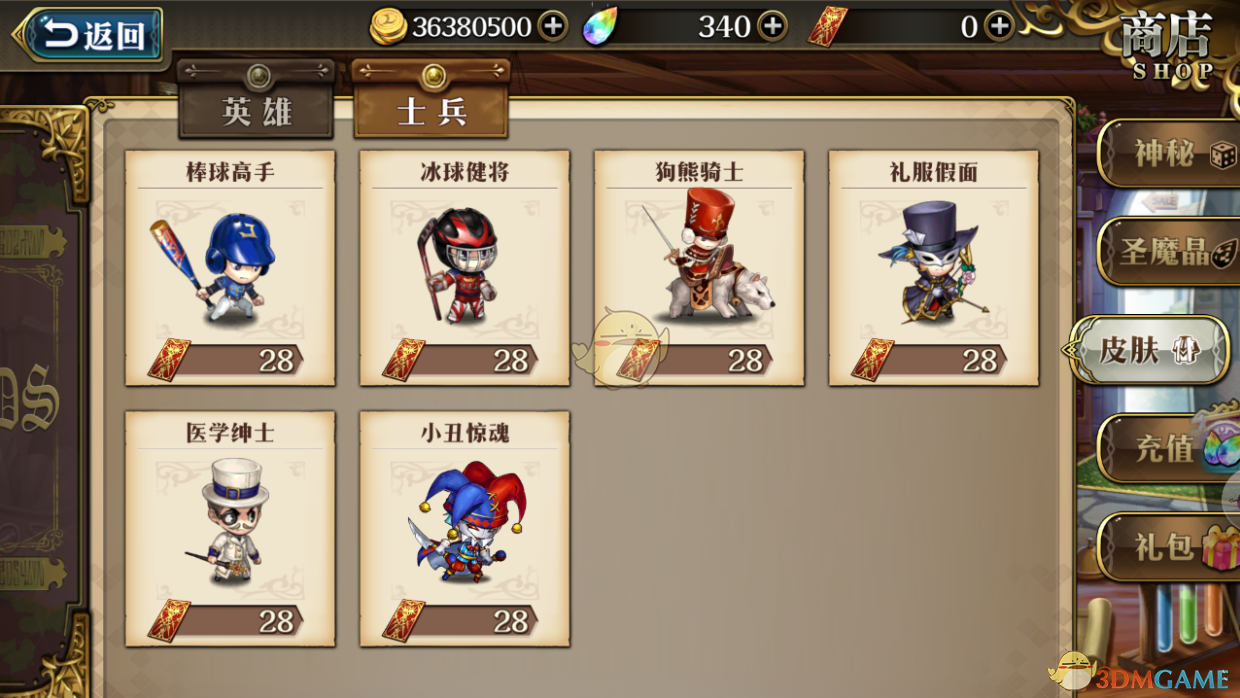Viewport: 1240px width, 698px height.
Task: Select the 皮肤 category in sidebar
Action: 1150,350
